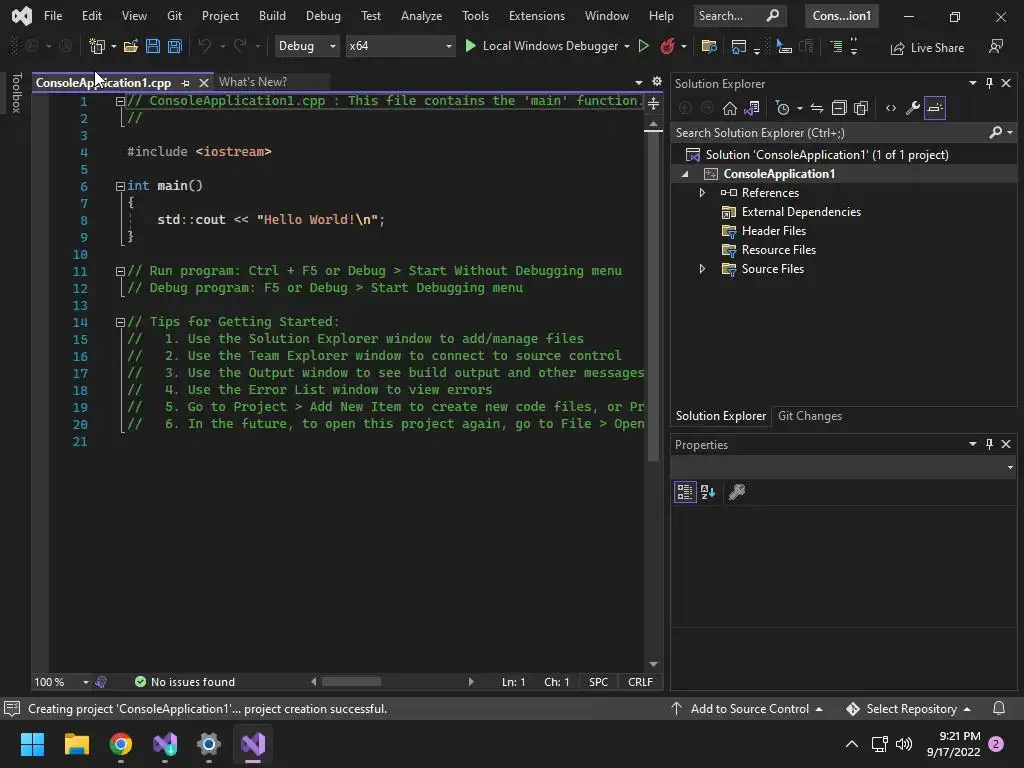This screenshot has height=768, width=1024.
Task: Start Without Debugging outline play icon
Action: coord(643,46)
